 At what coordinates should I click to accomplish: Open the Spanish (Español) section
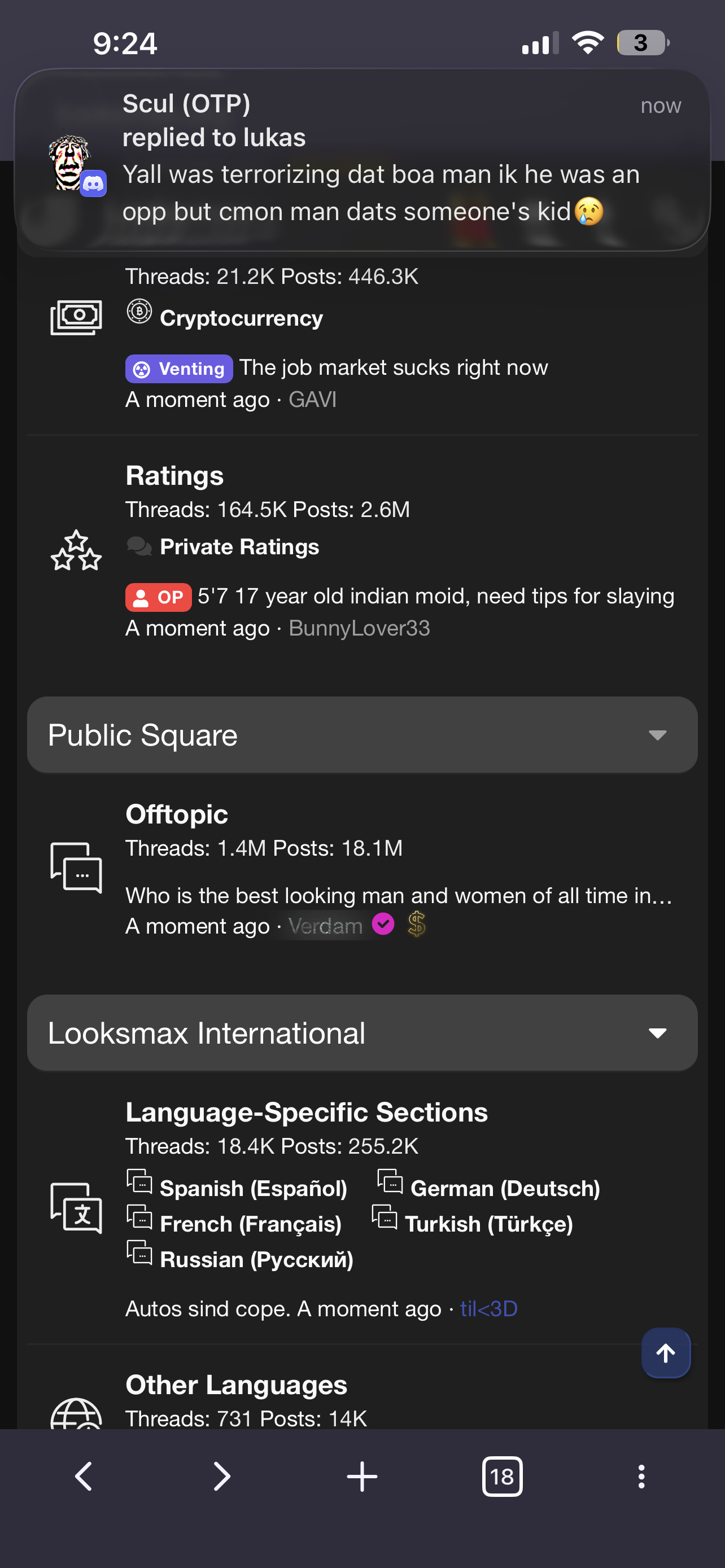[x=252, y=1188]
